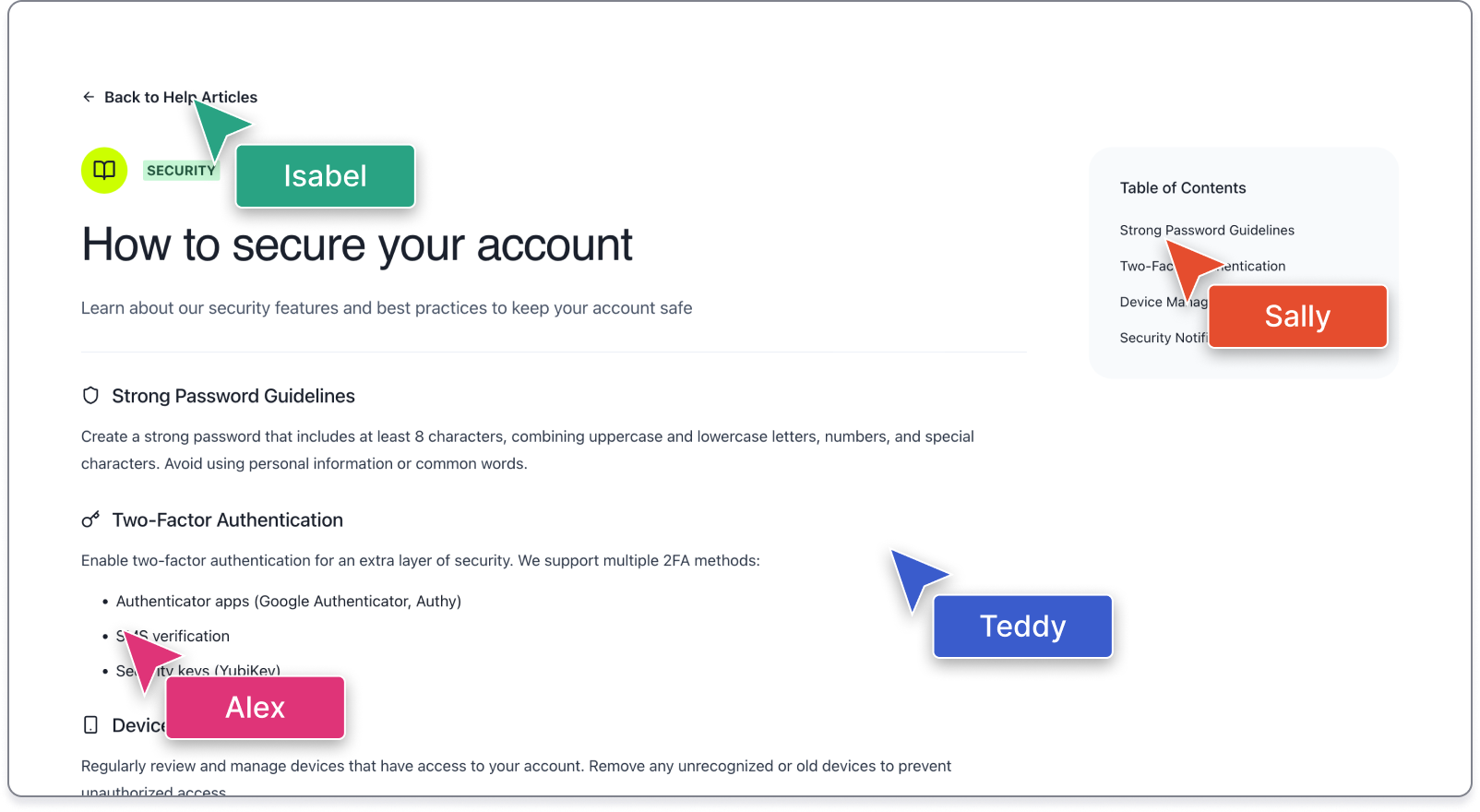Click the back arrow icon
The image size is (1480, 812).
89,97
